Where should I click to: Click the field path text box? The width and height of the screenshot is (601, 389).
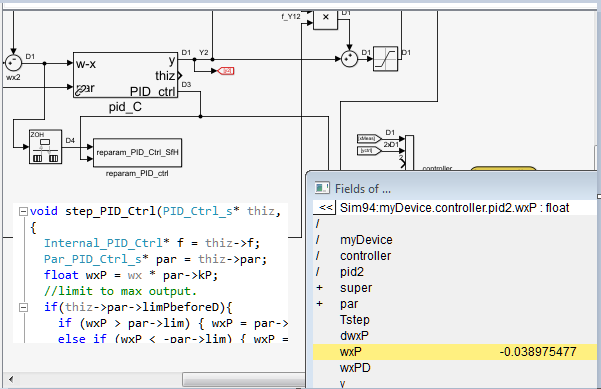coord(466,208)
